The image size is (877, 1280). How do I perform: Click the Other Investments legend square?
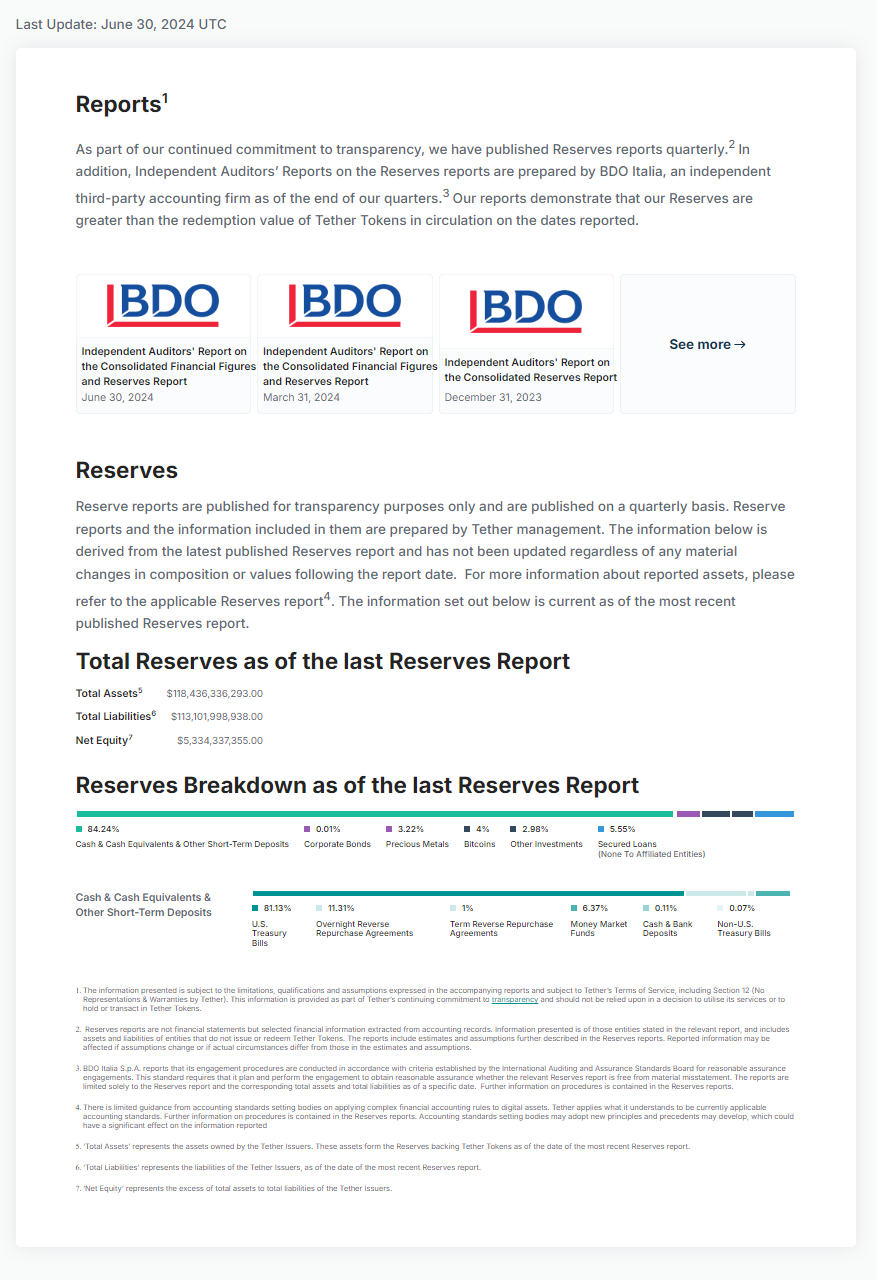click(513, 829)
